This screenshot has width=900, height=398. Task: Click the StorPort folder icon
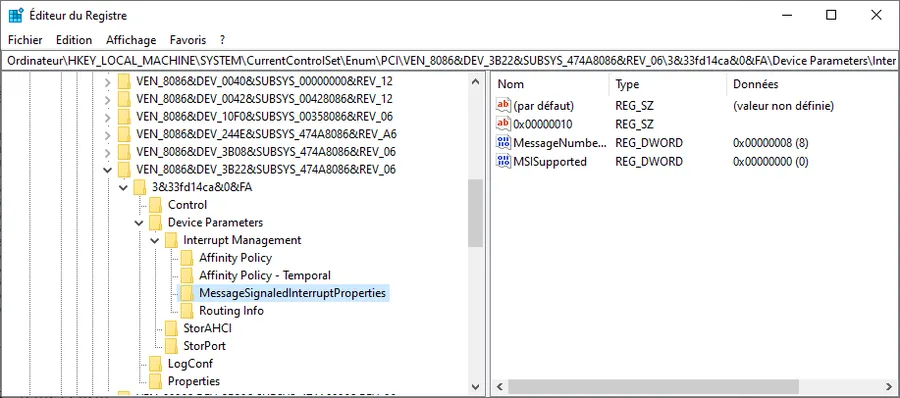171,346
